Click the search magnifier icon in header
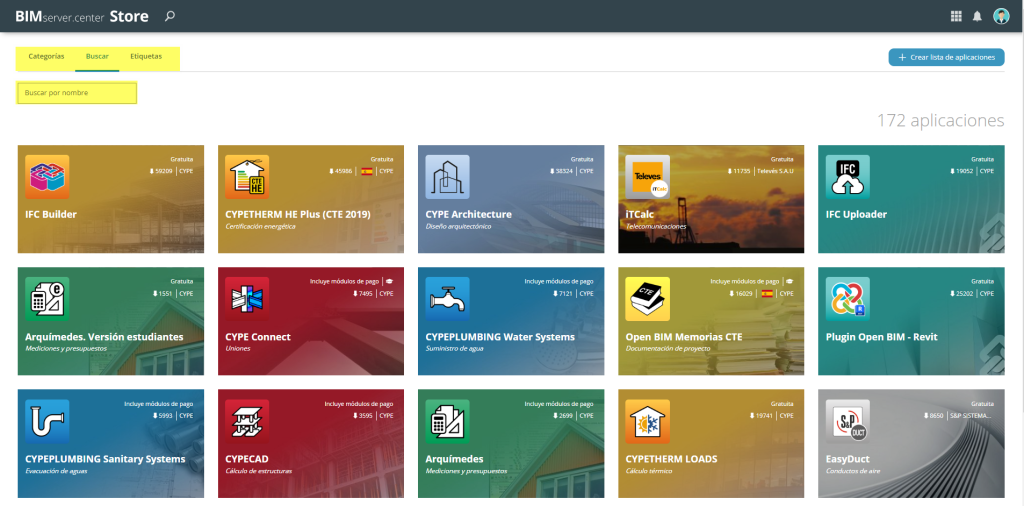The image size is (1024, 506). (x=170, y=16)
